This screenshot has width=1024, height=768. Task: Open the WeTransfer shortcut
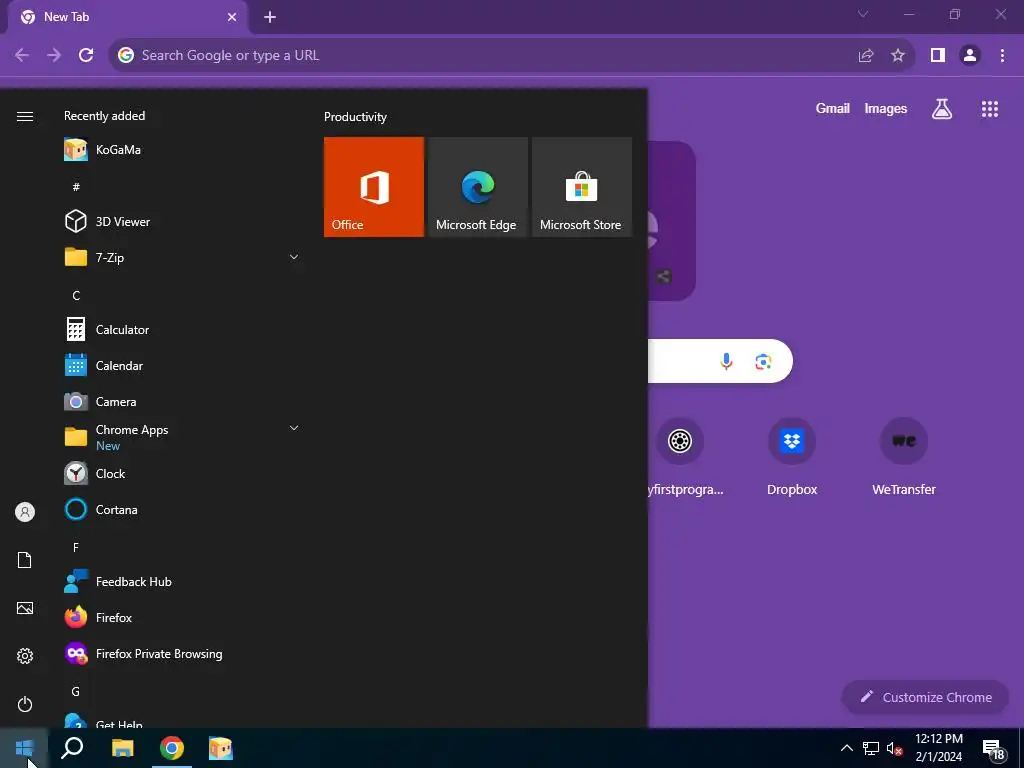tap(904, 458)
